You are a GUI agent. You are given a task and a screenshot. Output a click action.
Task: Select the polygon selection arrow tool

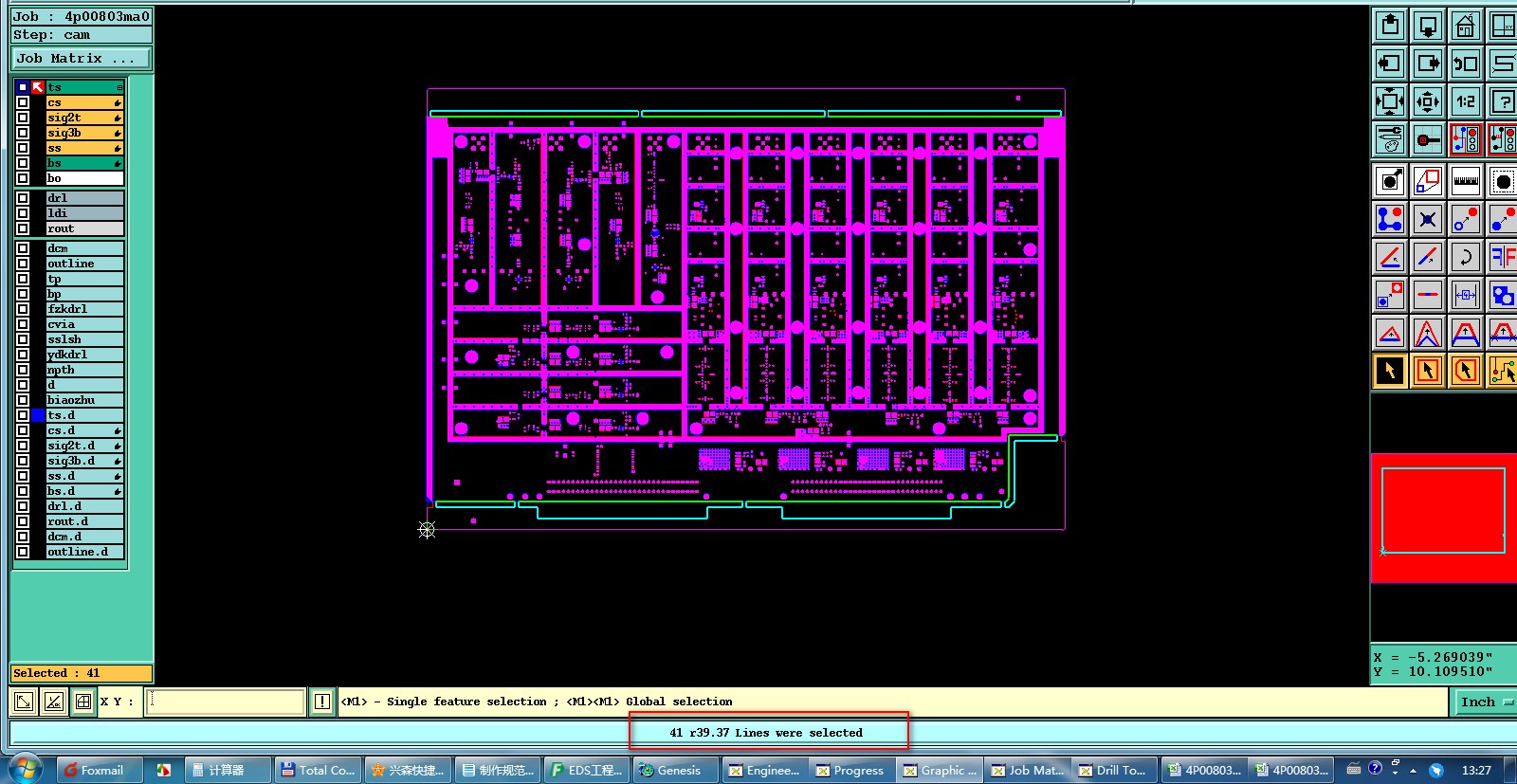click(x=1466, y=371)
